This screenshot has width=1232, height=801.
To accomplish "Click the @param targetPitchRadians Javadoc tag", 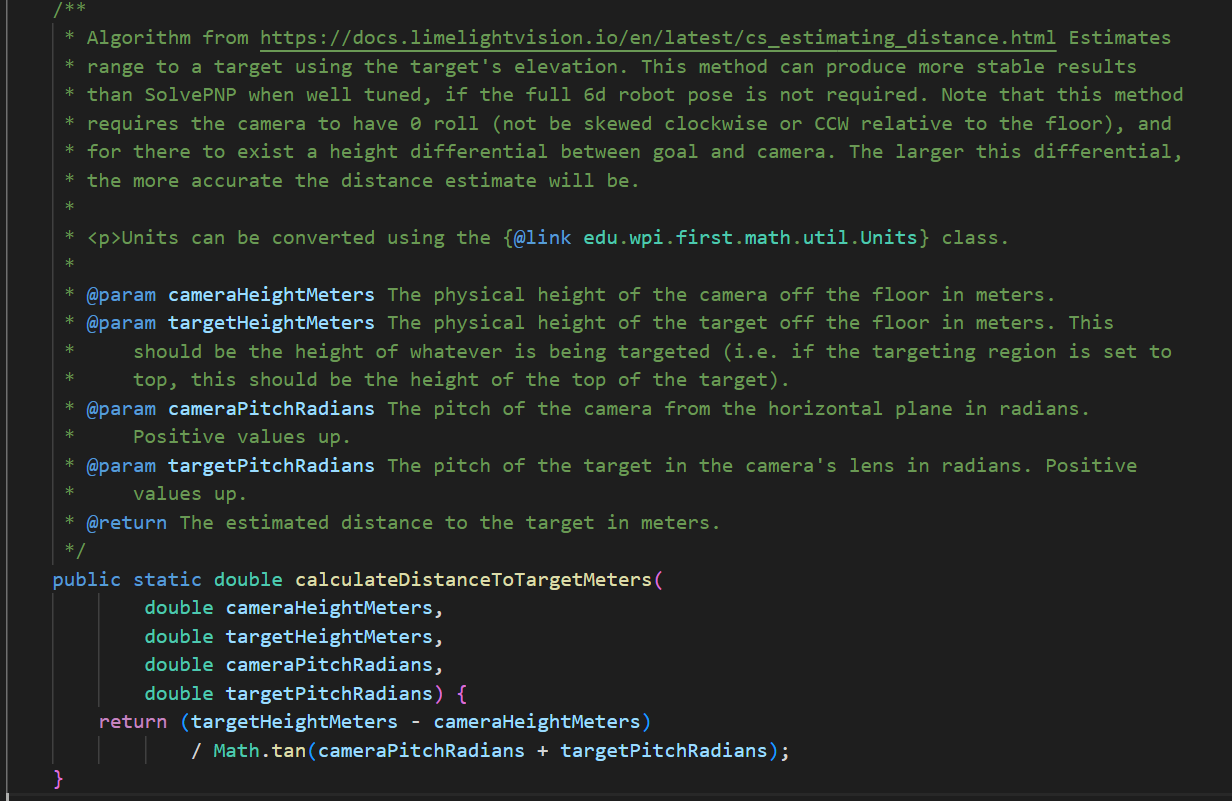I will 121,465.
